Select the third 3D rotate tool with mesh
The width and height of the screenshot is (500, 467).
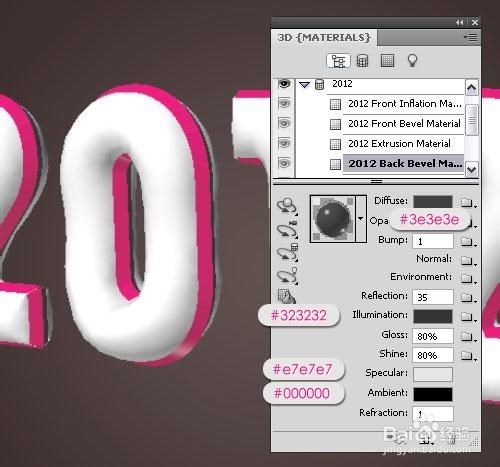coord(288,252)
